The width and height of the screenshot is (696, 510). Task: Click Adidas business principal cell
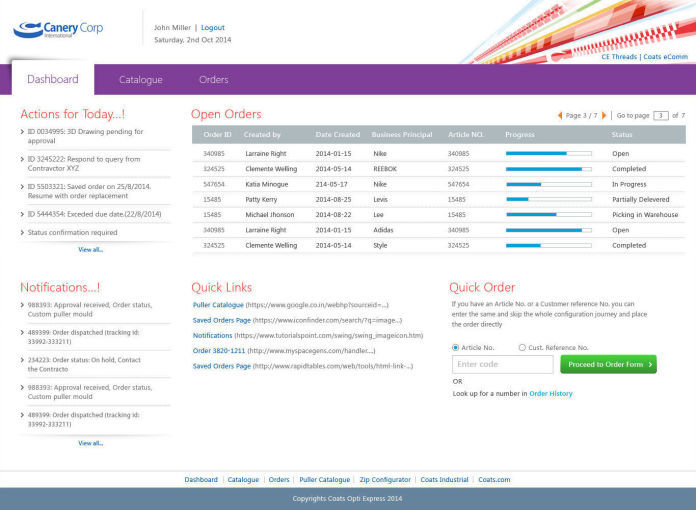(x=383, y=230)
